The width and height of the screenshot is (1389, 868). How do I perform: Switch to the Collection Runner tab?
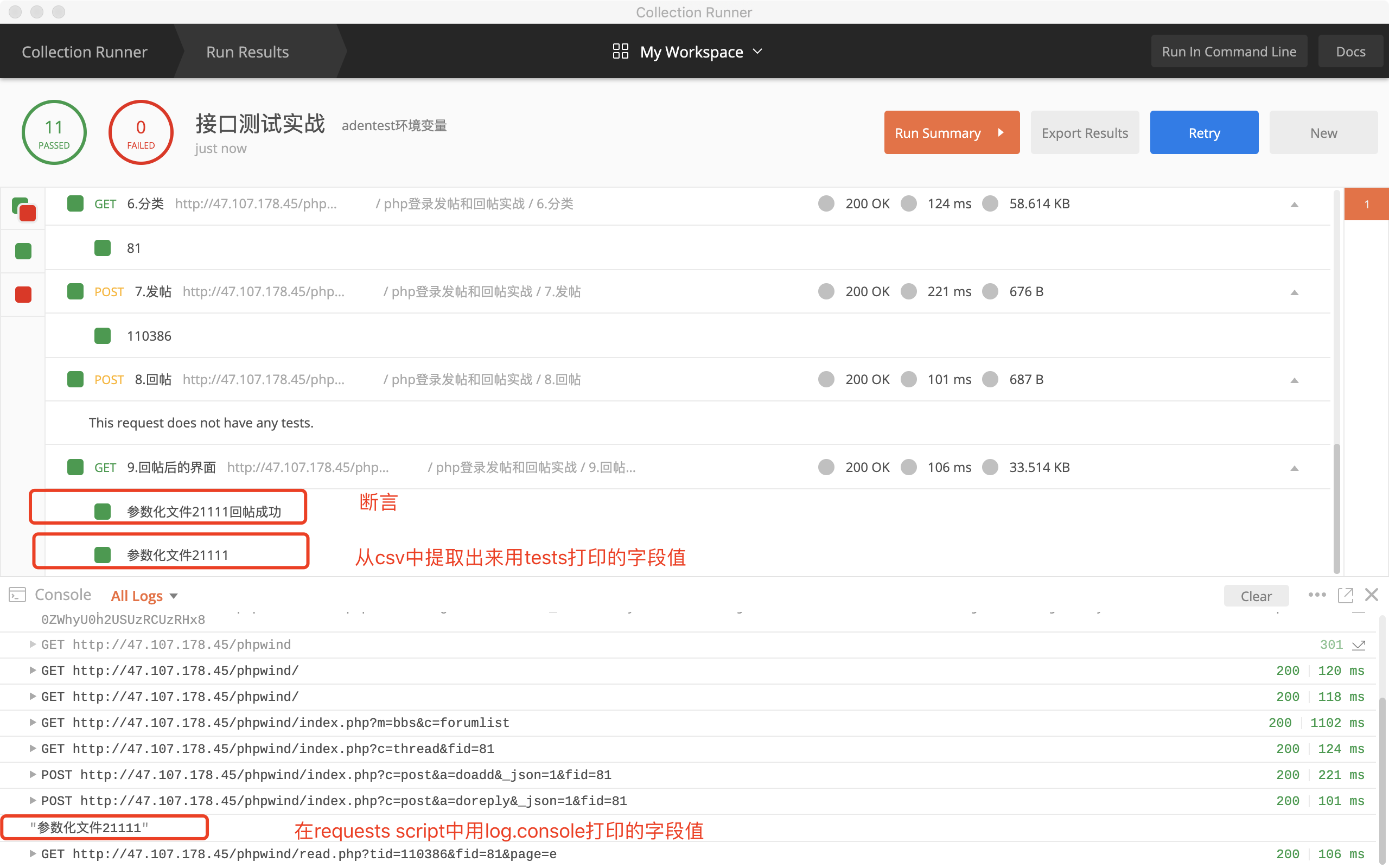point(85,52)
